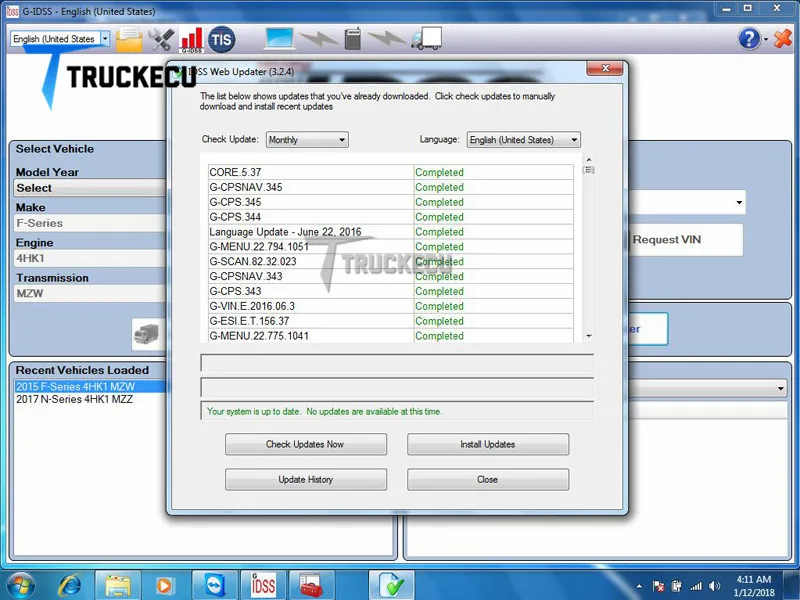Expand dropdown arrow next to help icon
This screenshot has height=600, width=800.
[x=766, y=39]
